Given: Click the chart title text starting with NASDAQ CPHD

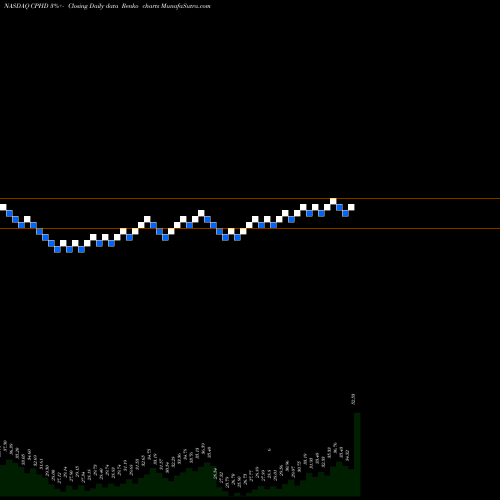Looking at the screenshot, I should [107, 6].
